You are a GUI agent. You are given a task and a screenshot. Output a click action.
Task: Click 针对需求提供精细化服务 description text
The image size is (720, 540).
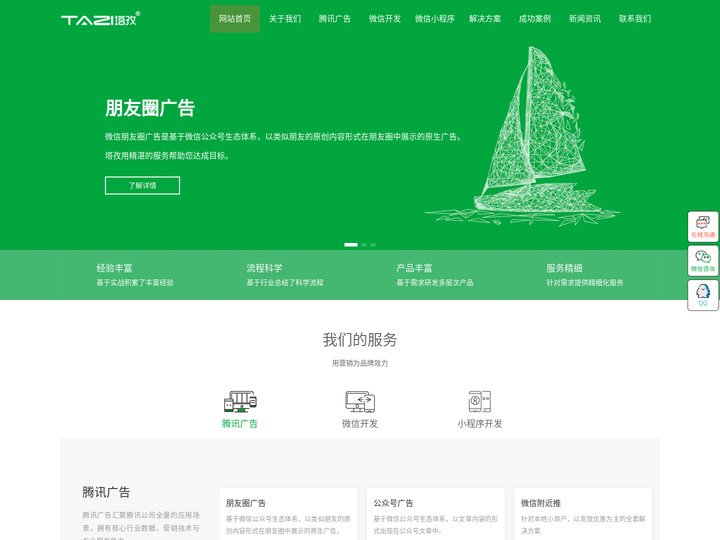point(585,282)
